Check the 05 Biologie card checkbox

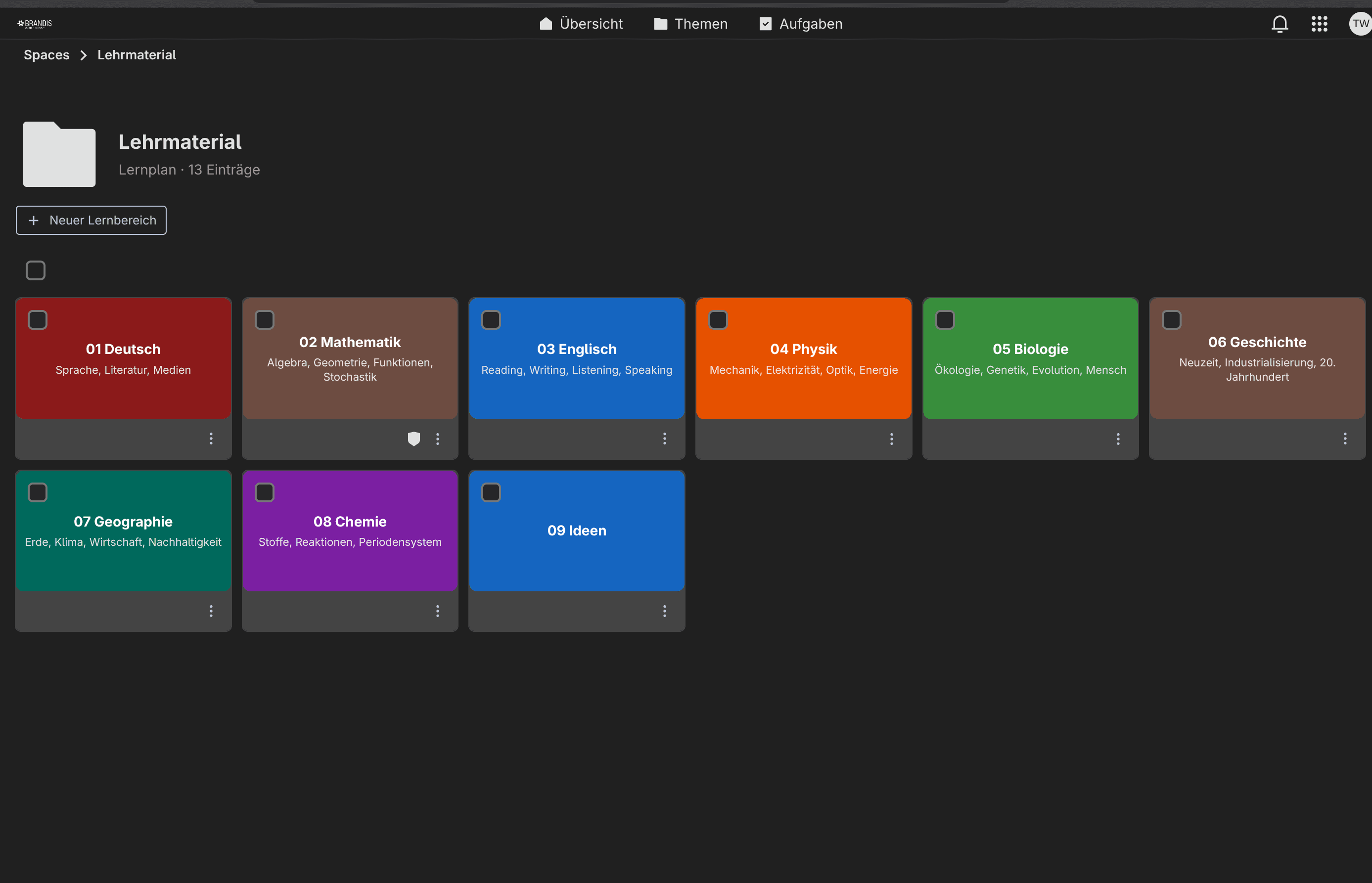[945, 319]
